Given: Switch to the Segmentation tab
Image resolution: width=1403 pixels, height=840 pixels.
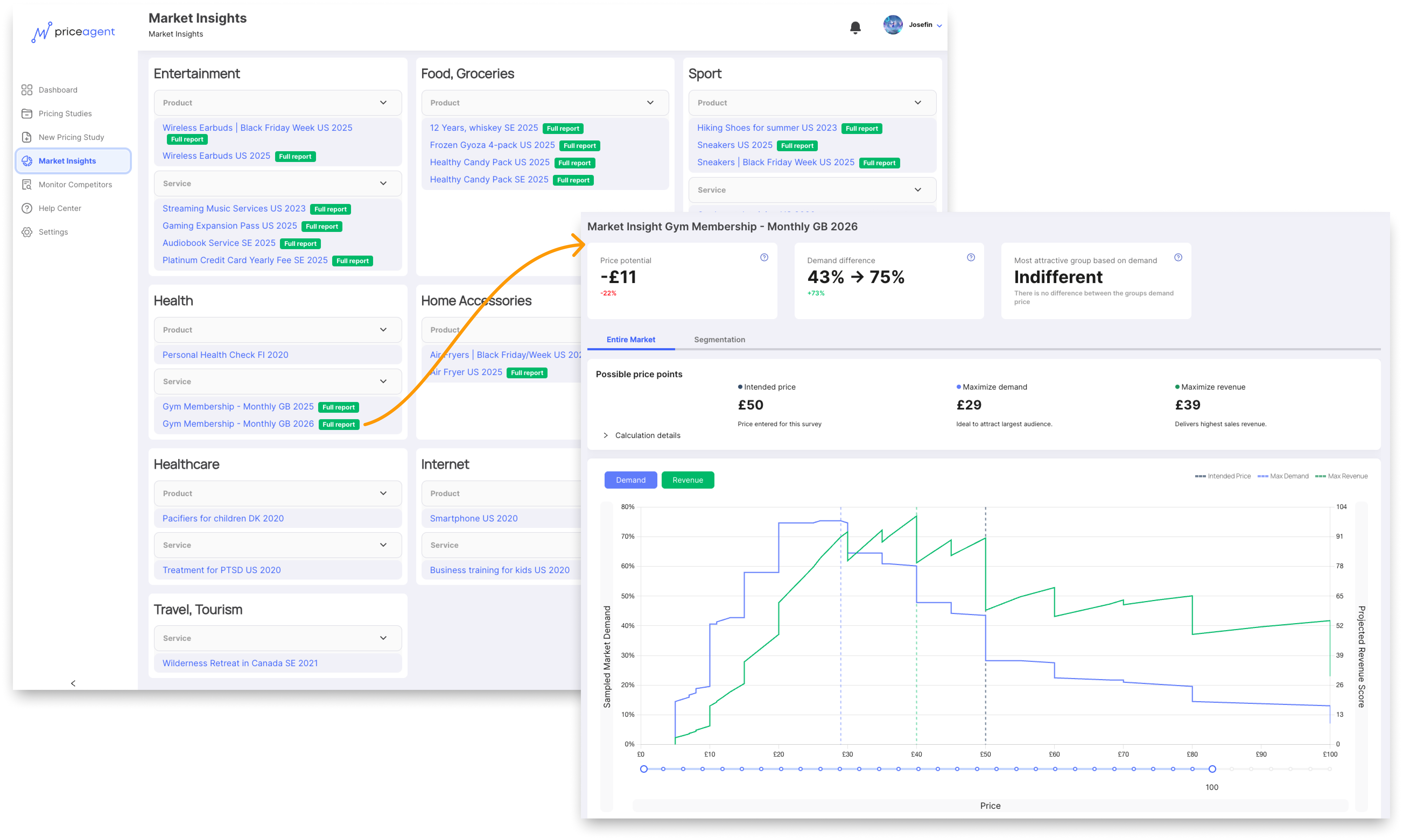Looking at the screenshot, I should point(719,340).
